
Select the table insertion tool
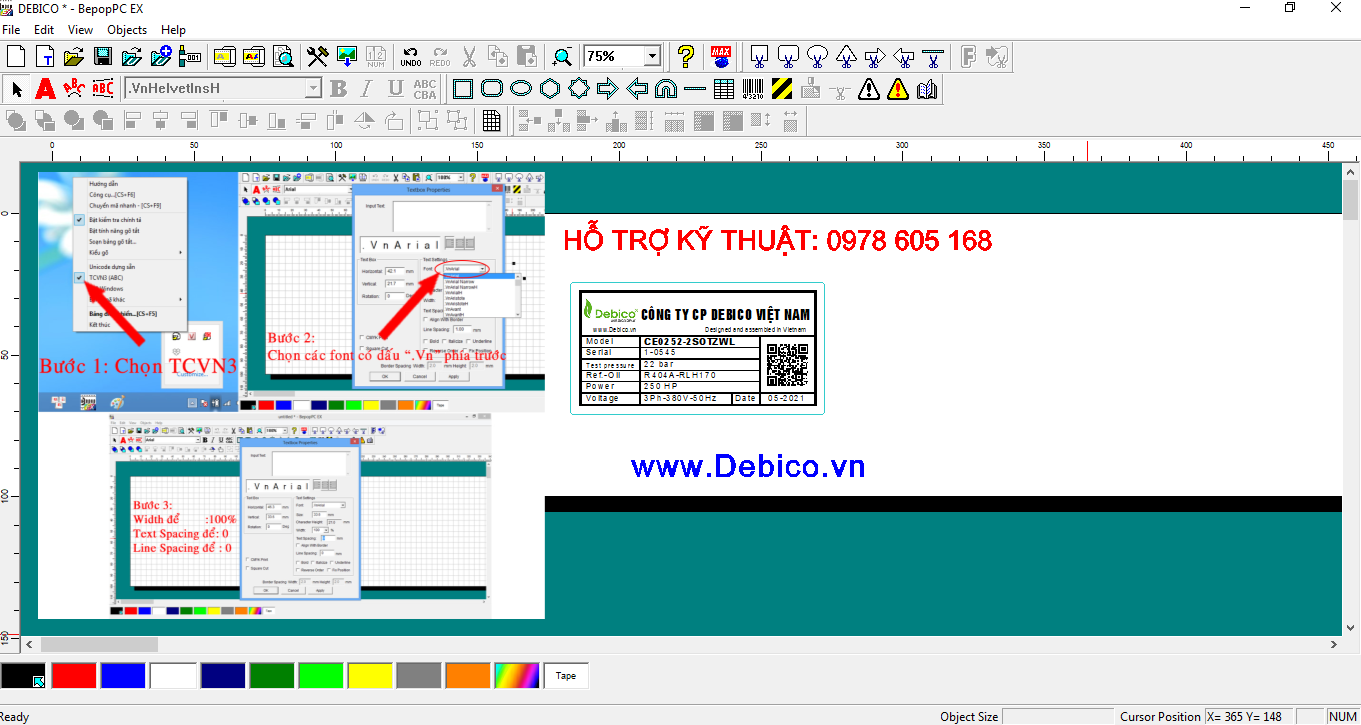click(722, 89)
